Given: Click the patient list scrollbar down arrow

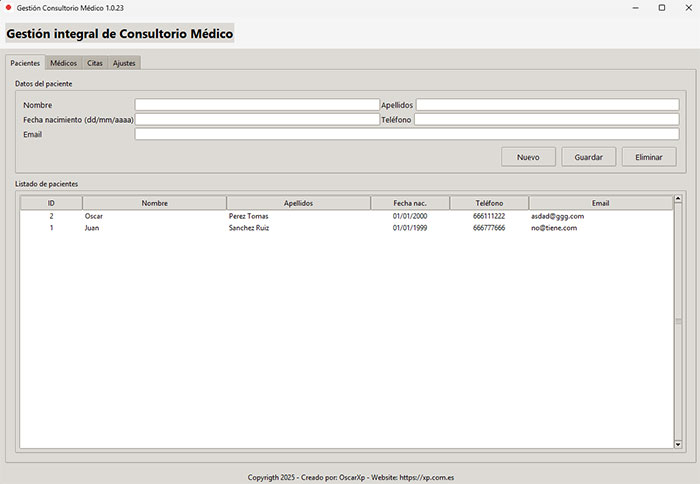Looking at the screenshot, I should 678,444.
